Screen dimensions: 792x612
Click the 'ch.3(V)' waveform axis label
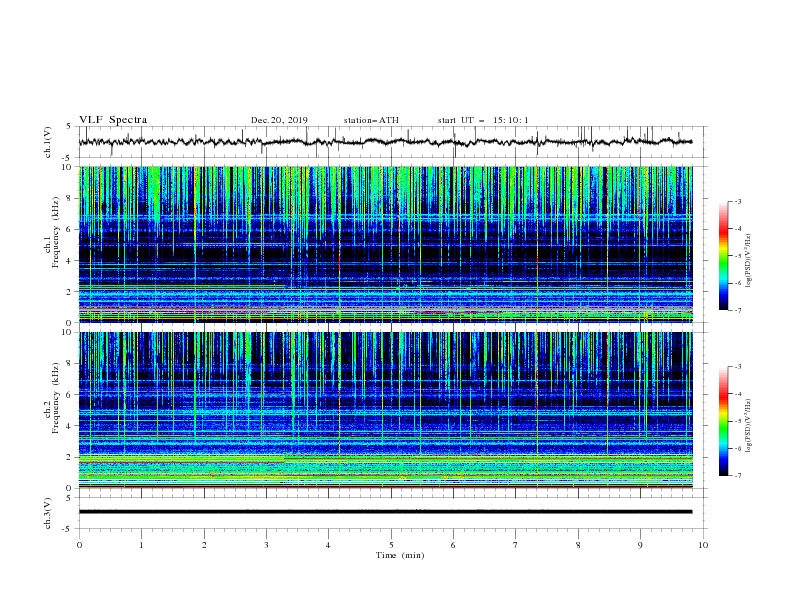[48, 513]
